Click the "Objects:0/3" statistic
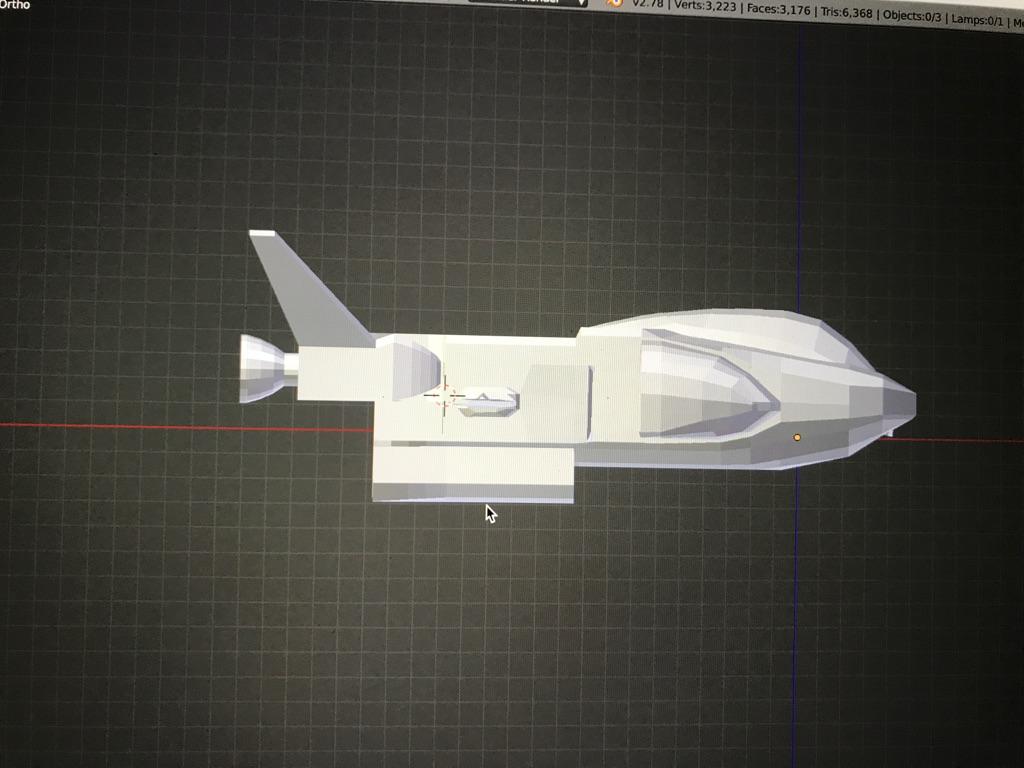 (912, 16)
